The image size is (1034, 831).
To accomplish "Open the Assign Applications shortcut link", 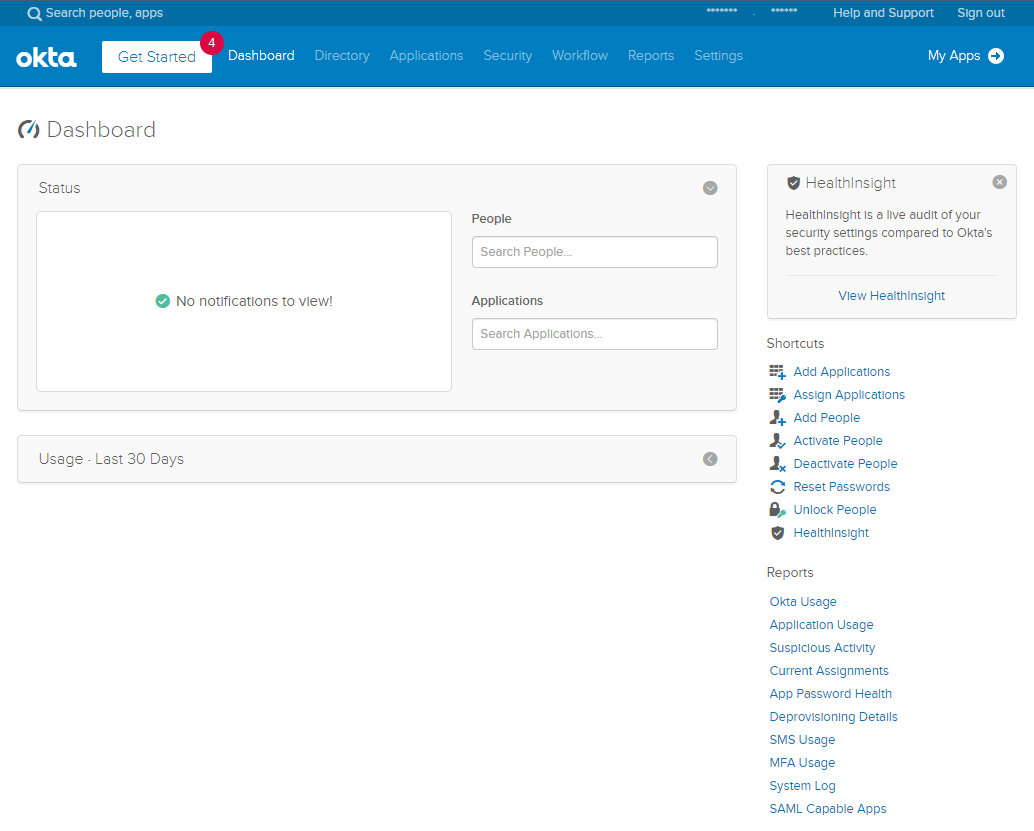I will [849, 395].
